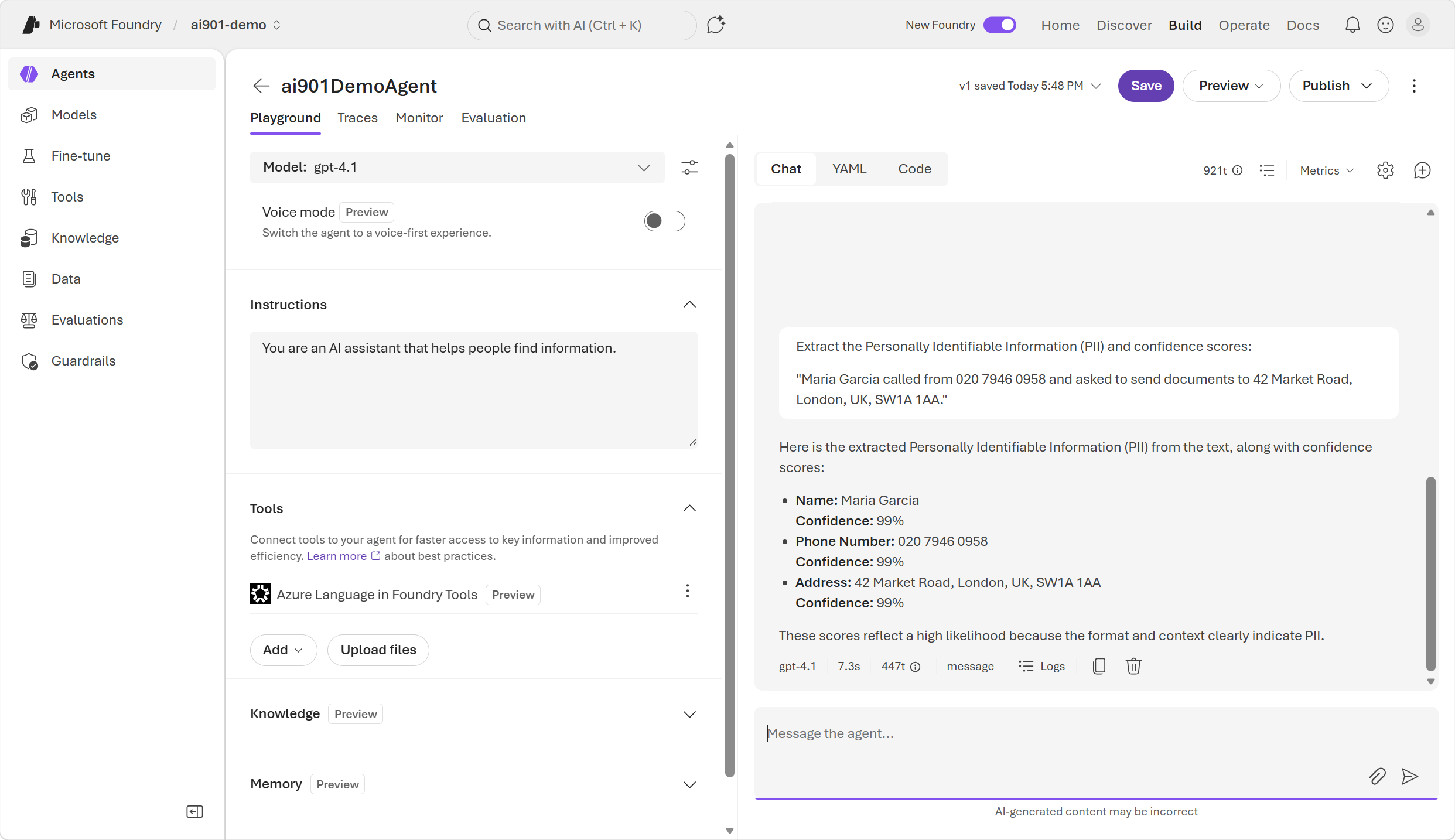Open the Azure Language tool options menu

[x=688, y=590]
